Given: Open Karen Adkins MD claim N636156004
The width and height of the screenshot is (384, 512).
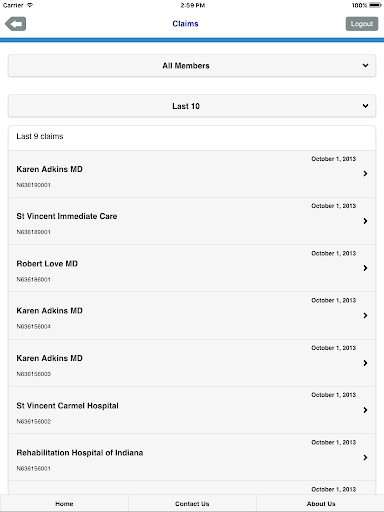Looking at the screenshot, I should [192, 316].
